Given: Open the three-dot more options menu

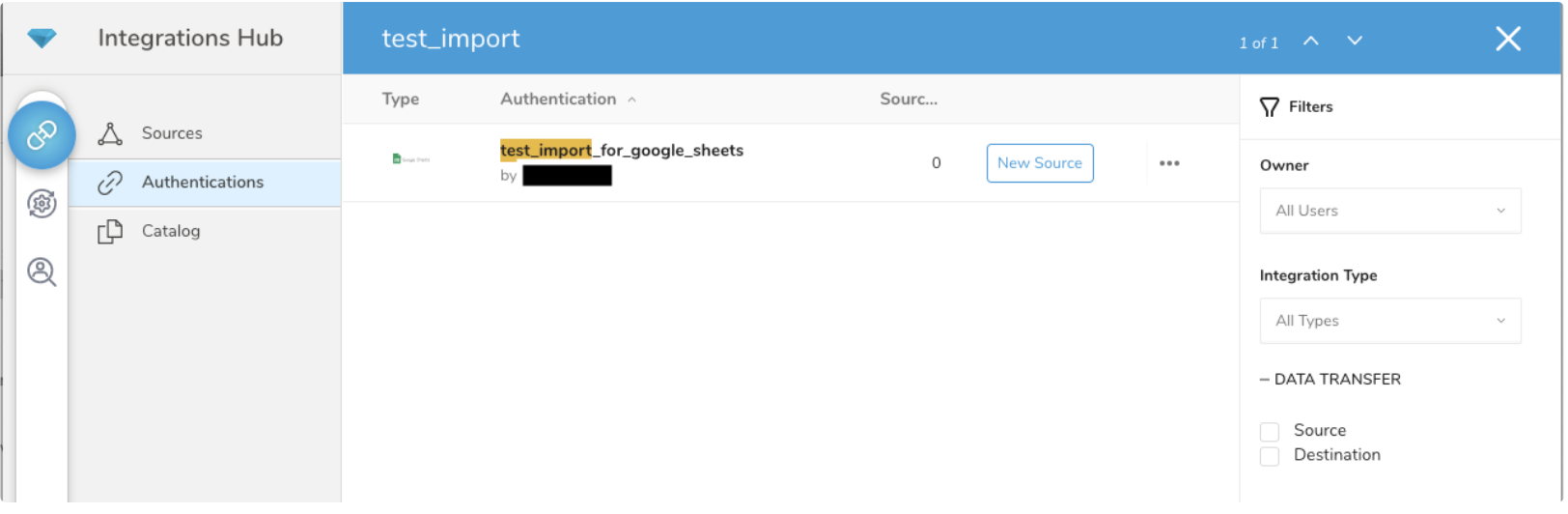Looking at the screenshot, I should (1169, 163).
